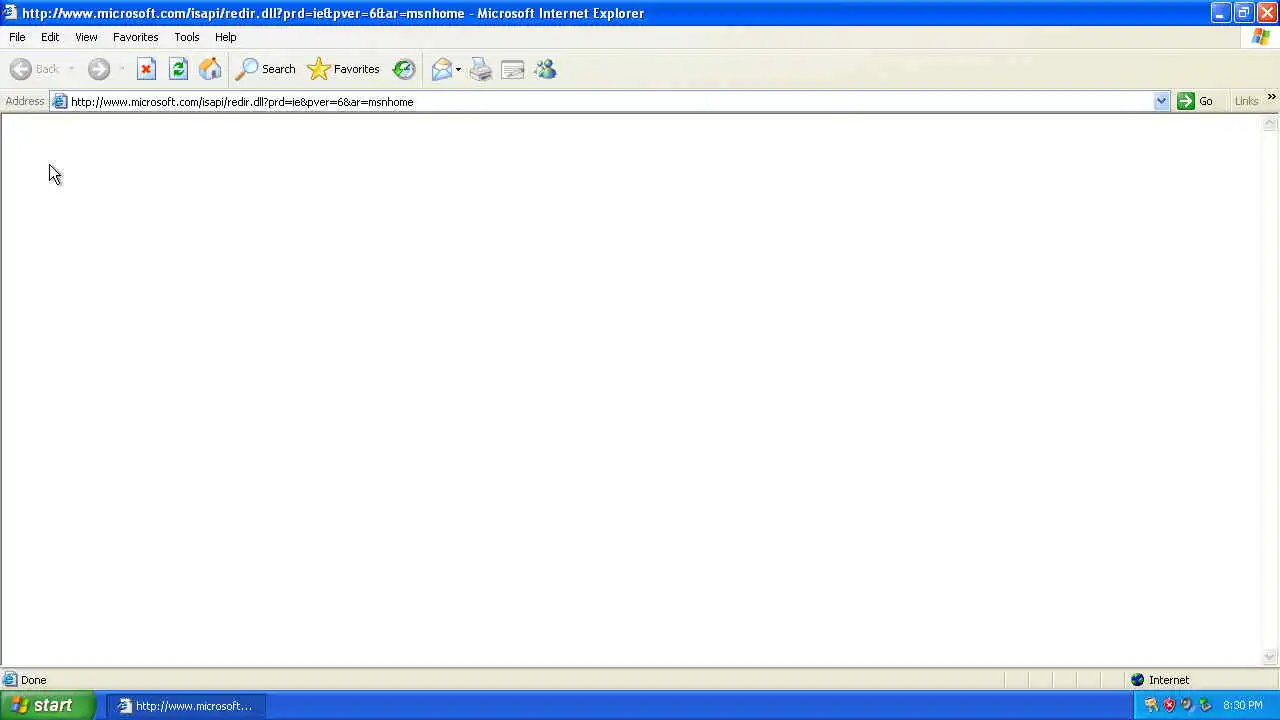Open the Favorites menu

[x=135, y=37]
